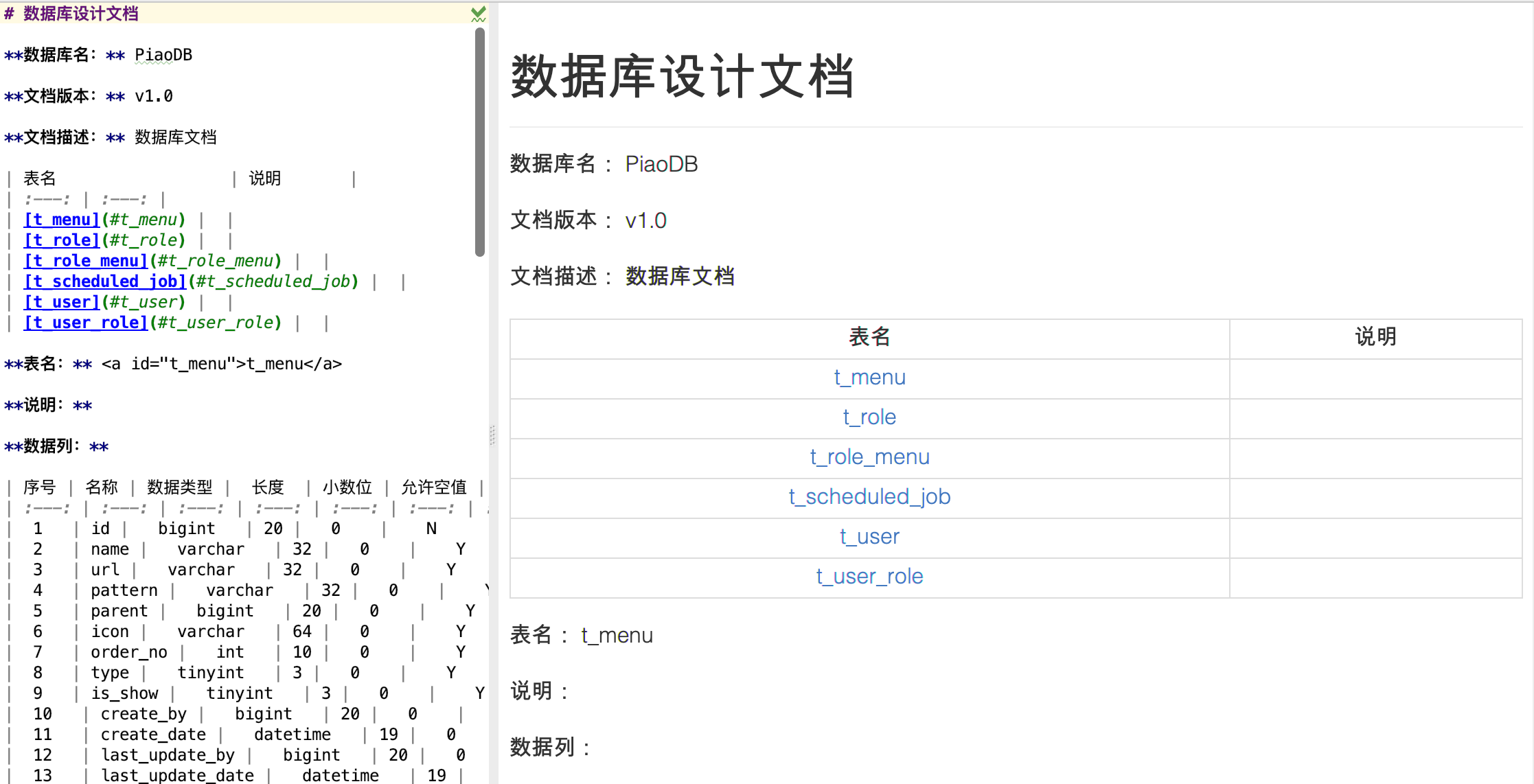Image resolution: width=1534 pixels, height=784 pixels.
Task: Click the [t_menu] markdown link in editor
Action: 62,220
